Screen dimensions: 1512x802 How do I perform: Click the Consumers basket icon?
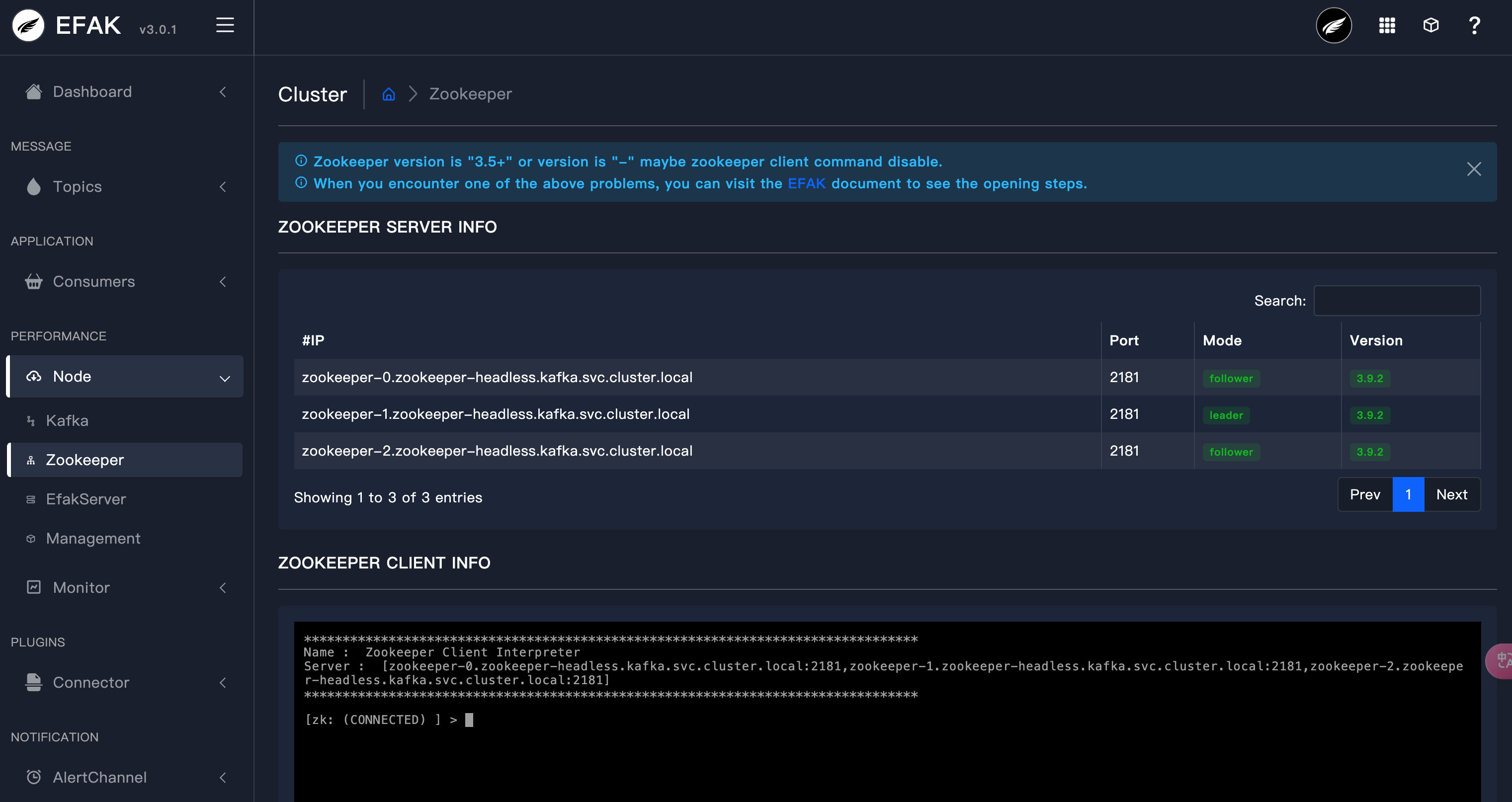(x=34, y=282)
